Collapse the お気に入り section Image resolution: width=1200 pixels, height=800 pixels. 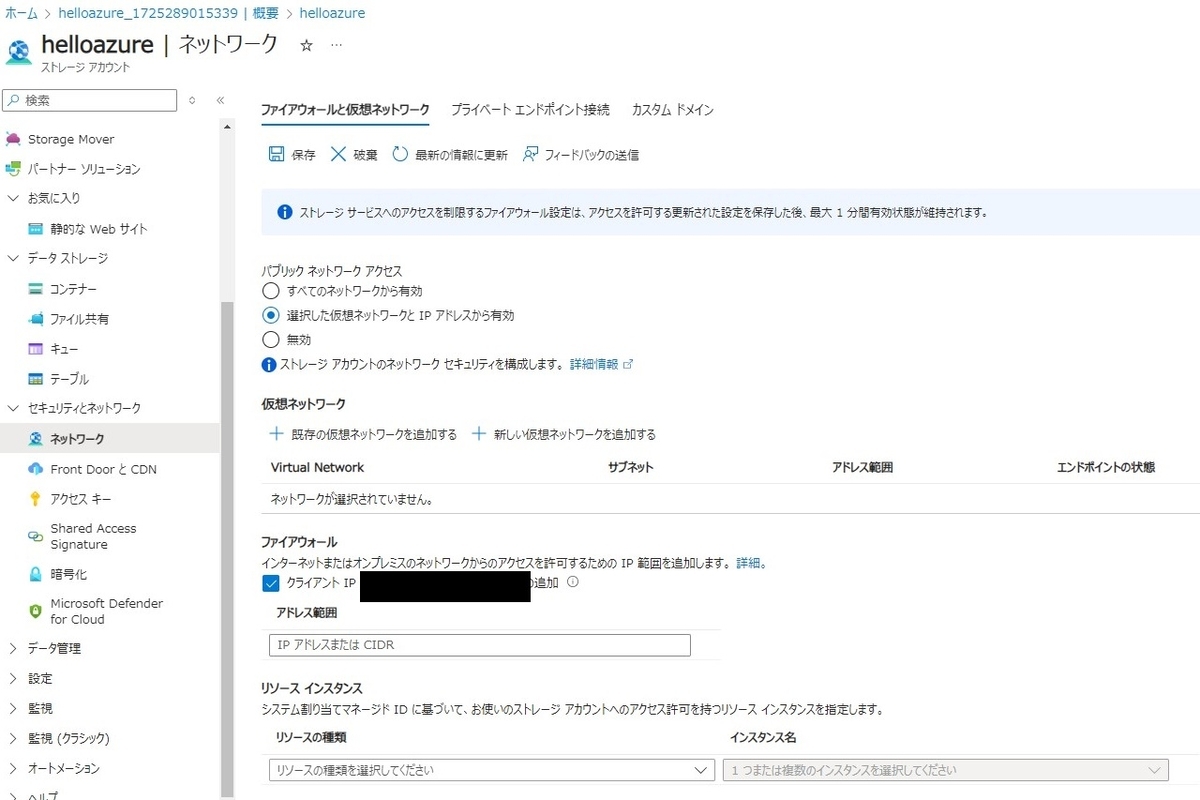pos(13,198)
